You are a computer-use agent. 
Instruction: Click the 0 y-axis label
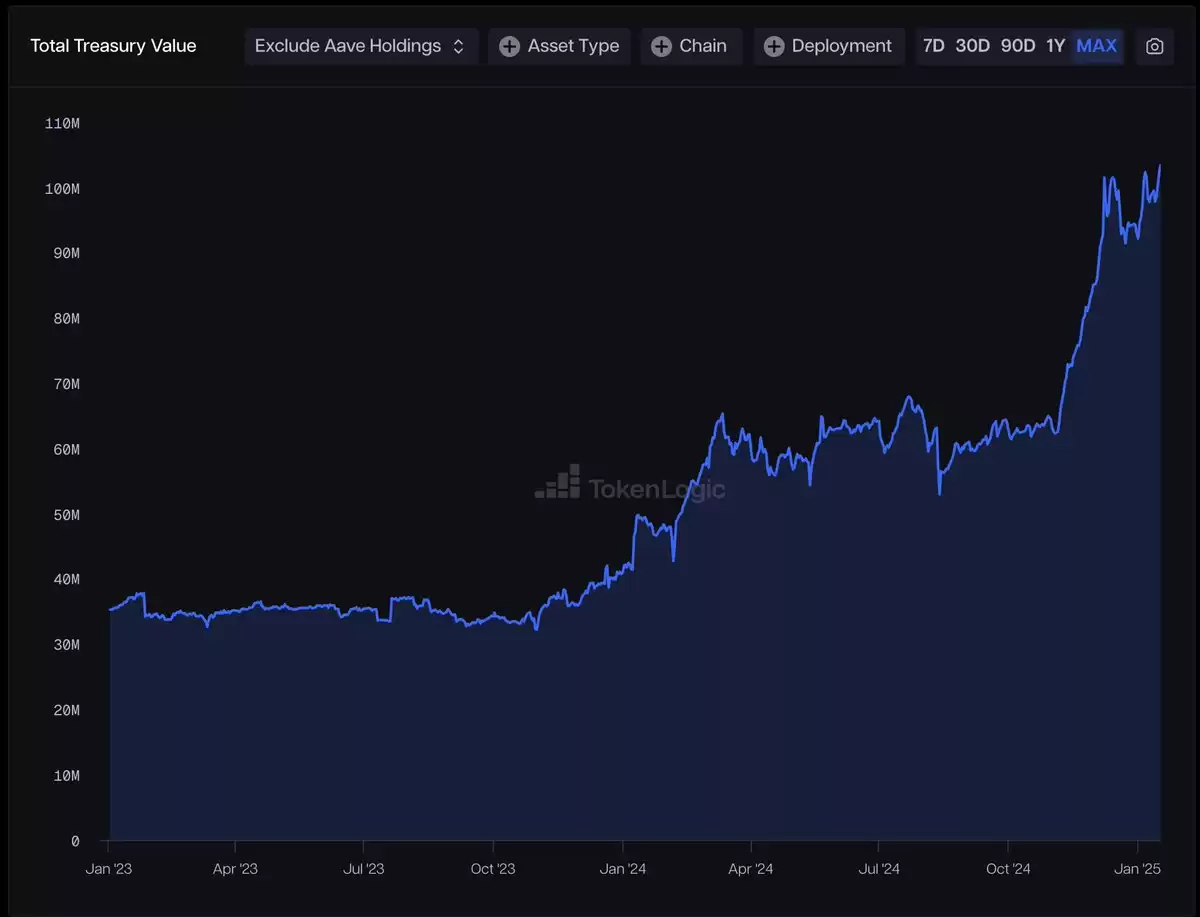(x=75, y=841)
